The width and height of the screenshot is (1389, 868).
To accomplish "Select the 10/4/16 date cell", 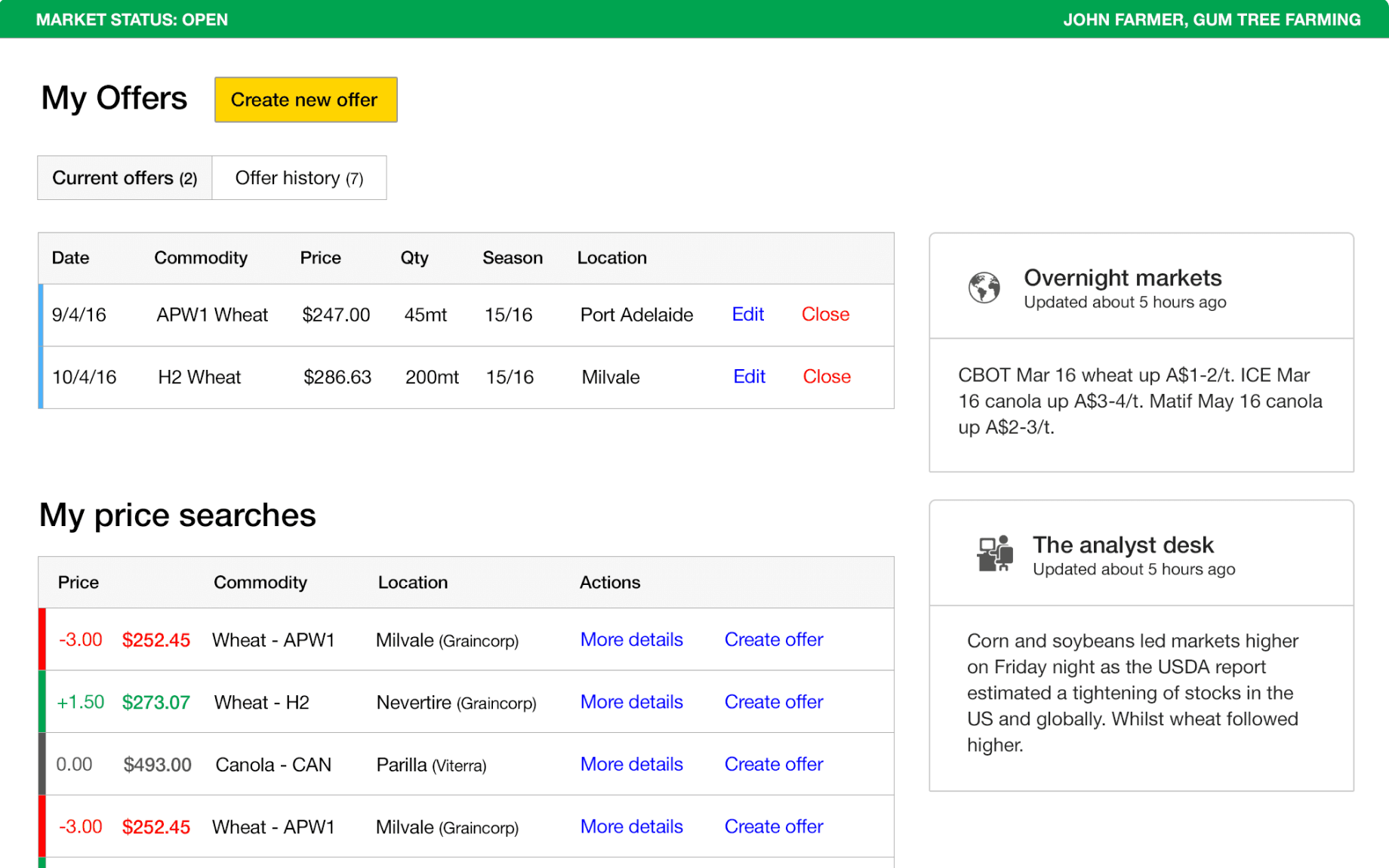I will tap(84, 377).
